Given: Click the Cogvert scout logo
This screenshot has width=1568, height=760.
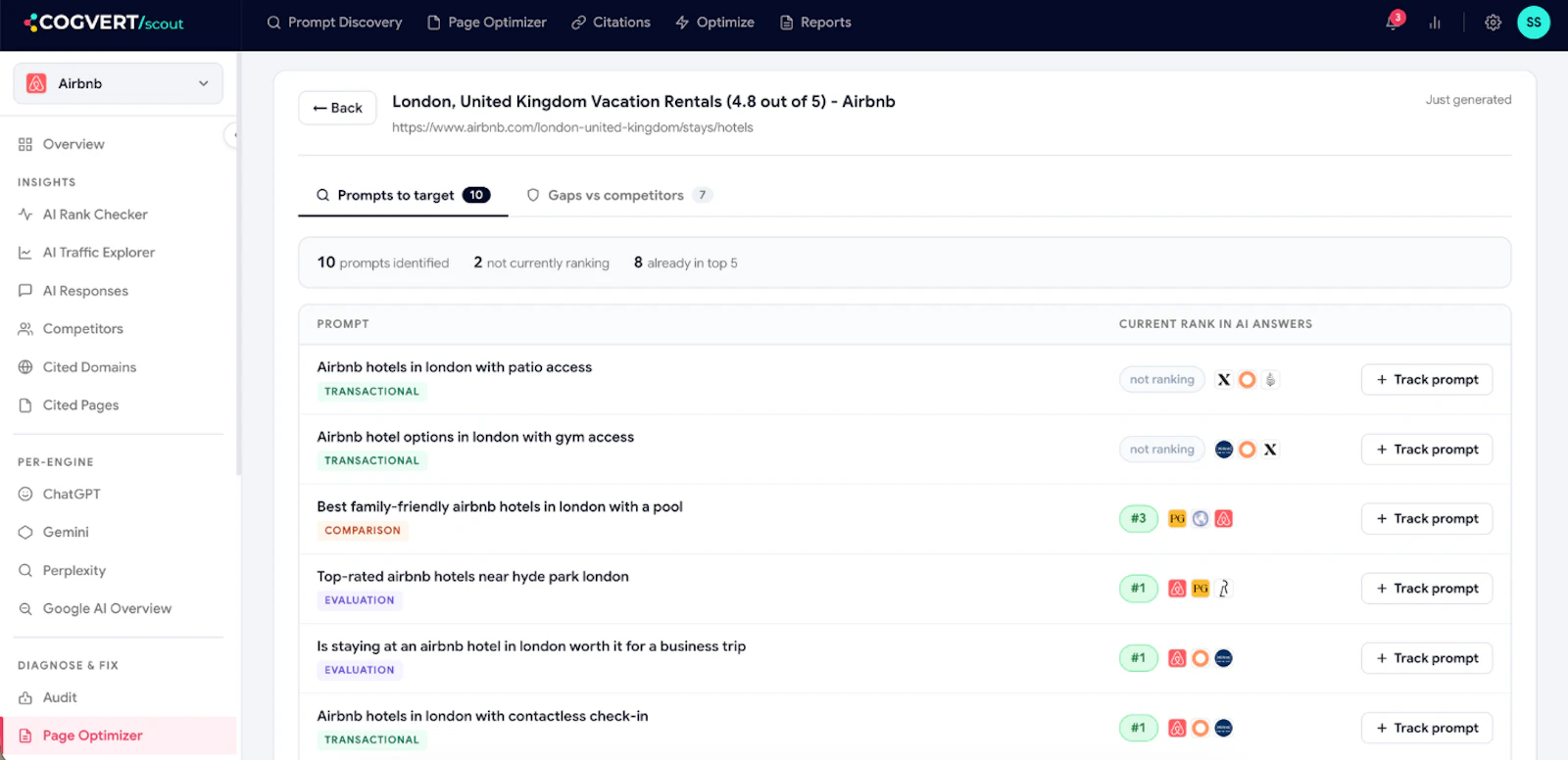Looking at the screenshot, I should pos(104,23).
